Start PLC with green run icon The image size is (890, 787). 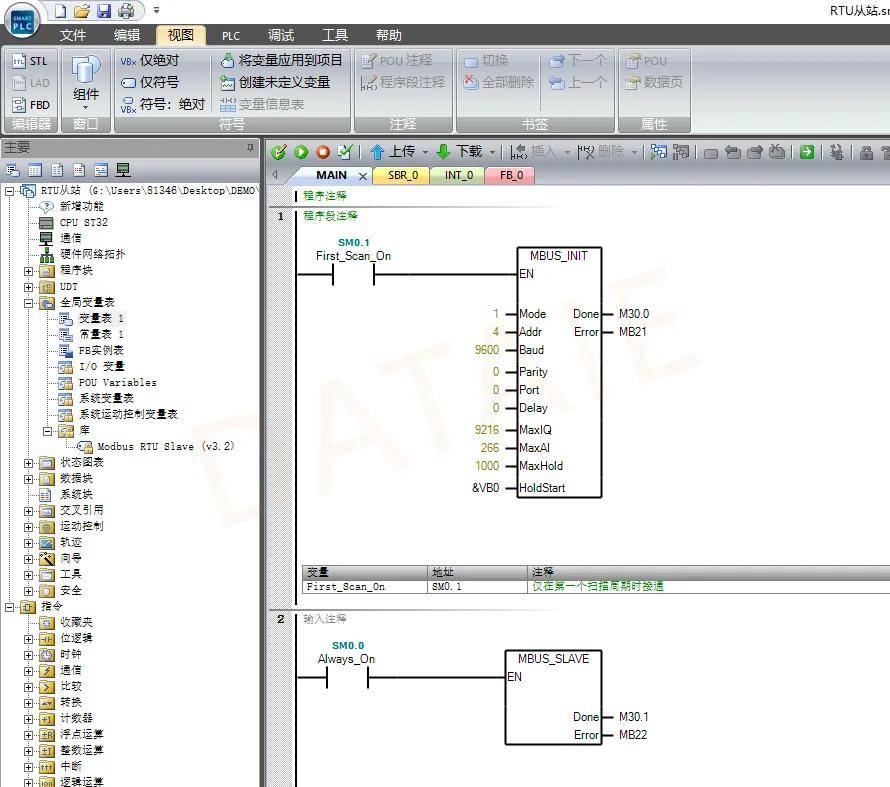pos(301,152)
